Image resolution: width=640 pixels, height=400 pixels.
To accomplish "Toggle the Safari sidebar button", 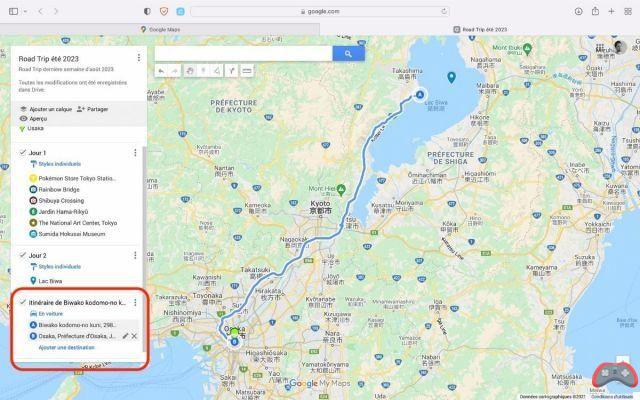I will [x=13, y=11].
